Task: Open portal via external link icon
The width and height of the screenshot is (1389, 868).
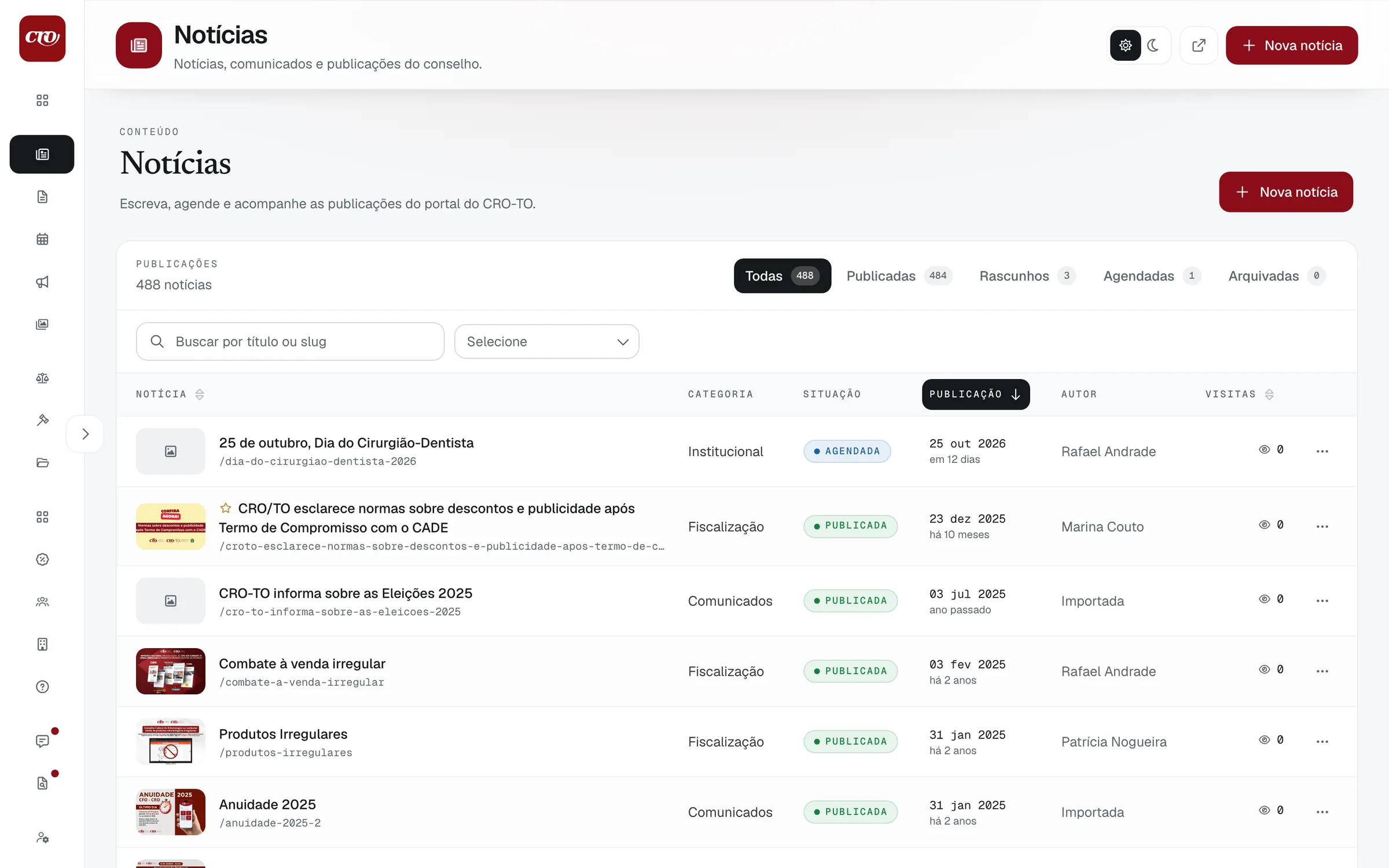Action: coord(1199,45)
